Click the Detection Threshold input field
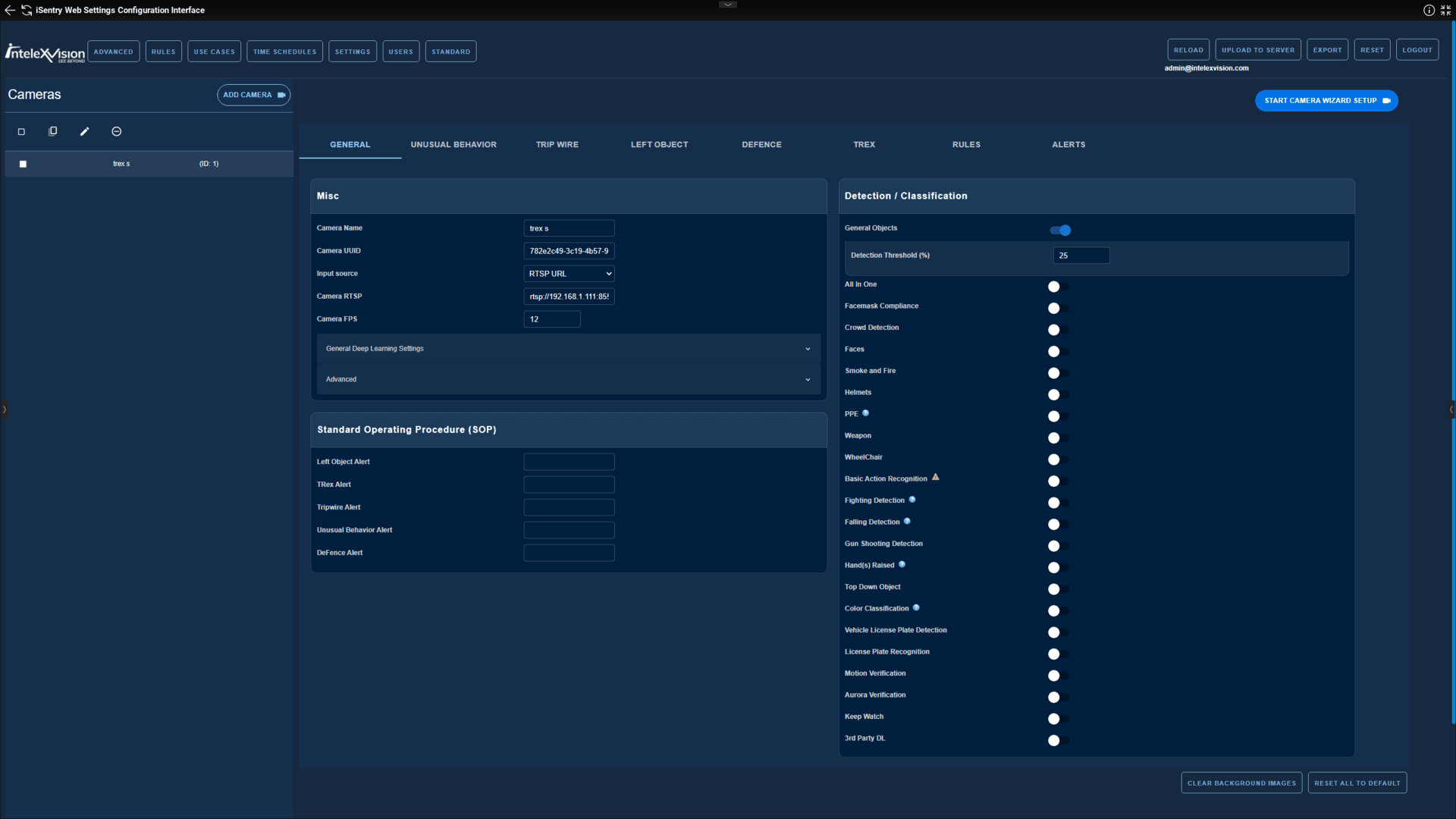1456x819 pixels. (1081, 256)
